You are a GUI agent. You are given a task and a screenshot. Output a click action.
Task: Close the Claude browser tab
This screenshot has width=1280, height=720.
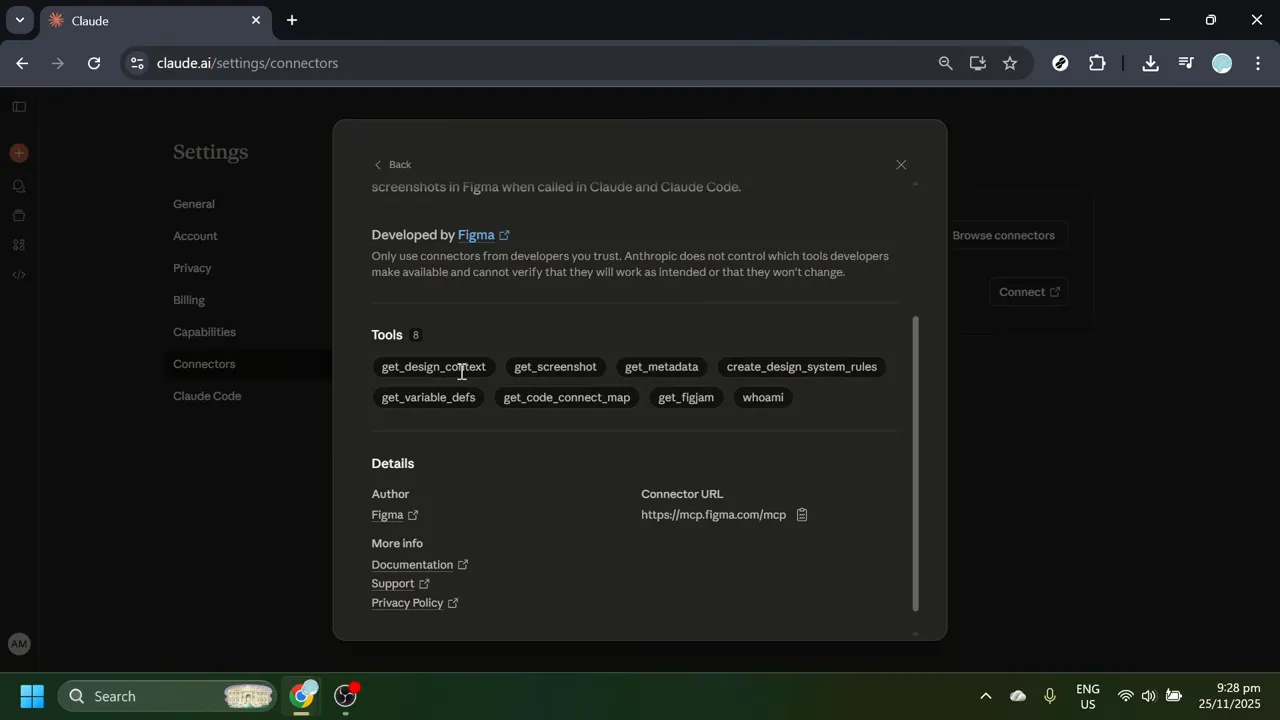click(x=256, y=20)
